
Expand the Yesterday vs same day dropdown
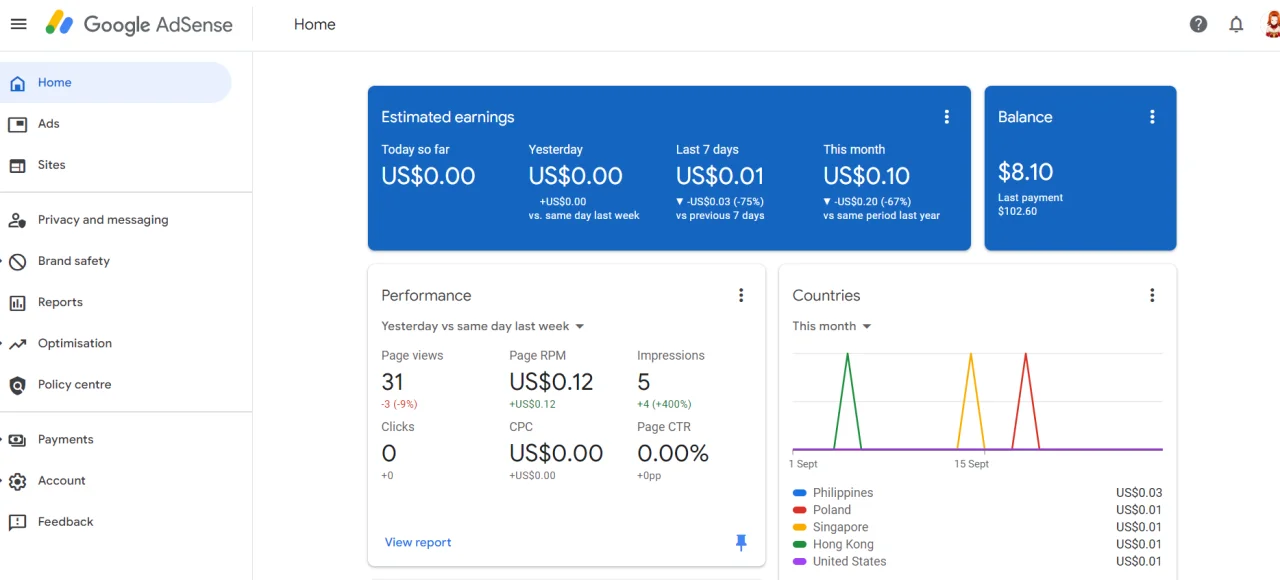(483, 326)
